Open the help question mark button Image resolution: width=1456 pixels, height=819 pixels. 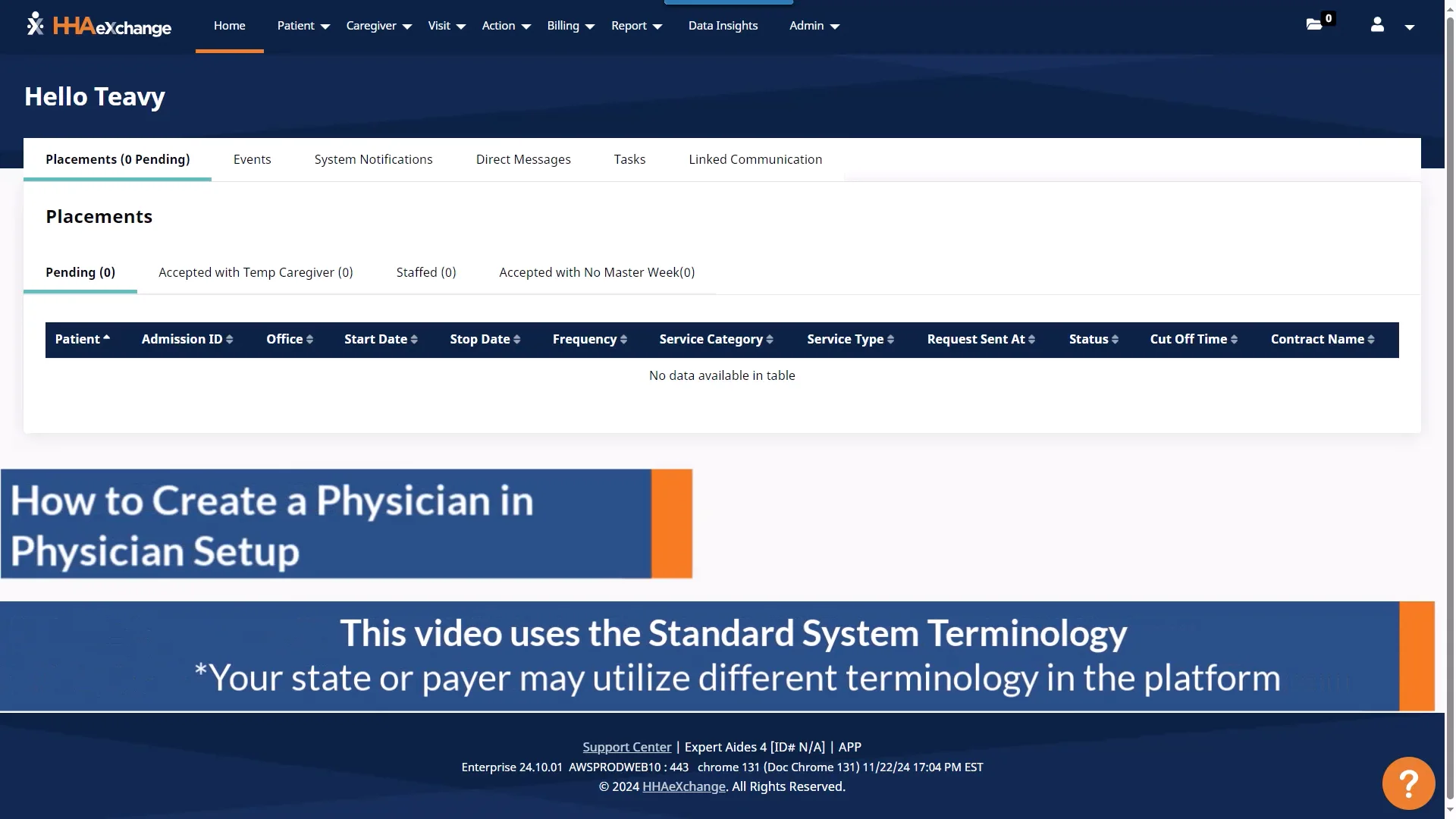click(1408, 783)
